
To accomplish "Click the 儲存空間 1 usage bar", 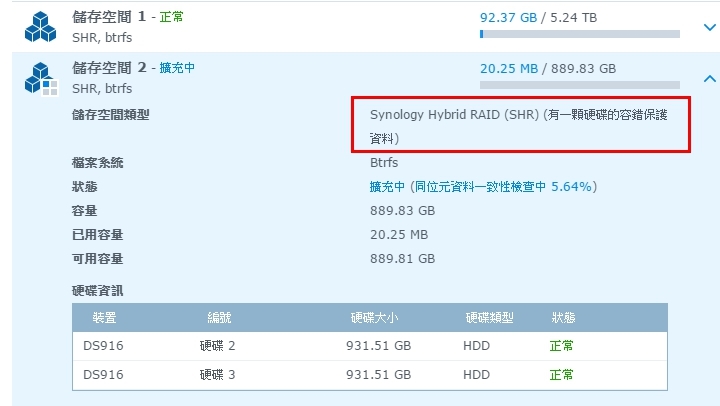I will tap(580, 33).
